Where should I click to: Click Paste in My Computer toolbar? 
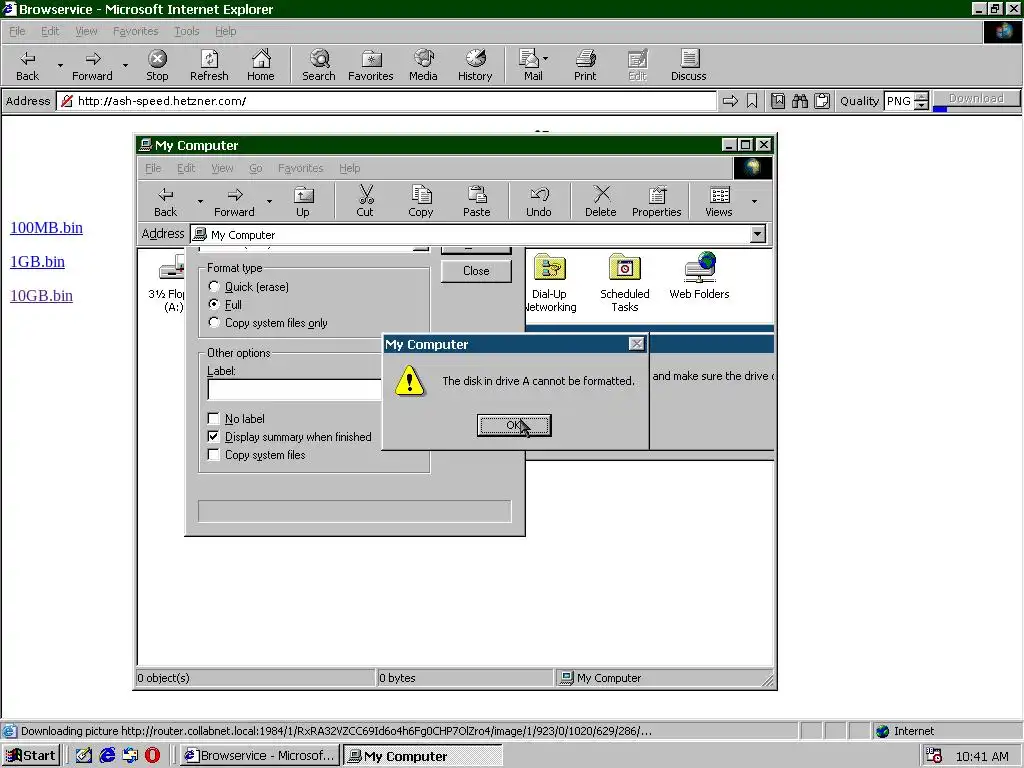pos(477,201)
